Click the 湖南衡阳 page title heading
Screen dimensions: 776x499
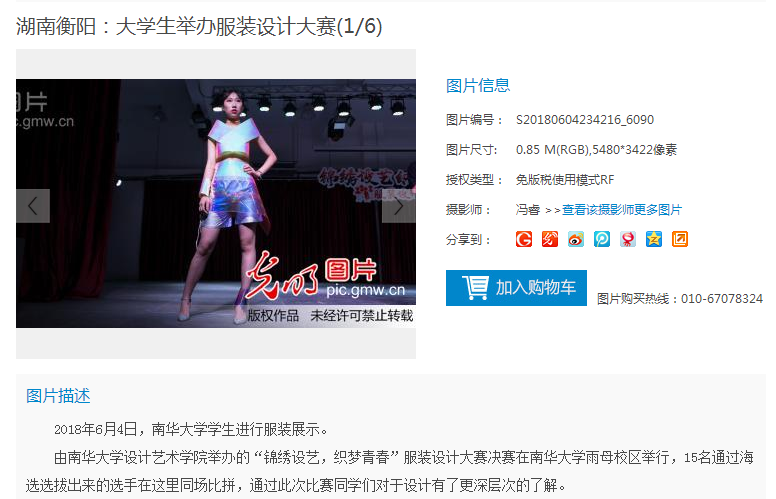click(199, 26)
